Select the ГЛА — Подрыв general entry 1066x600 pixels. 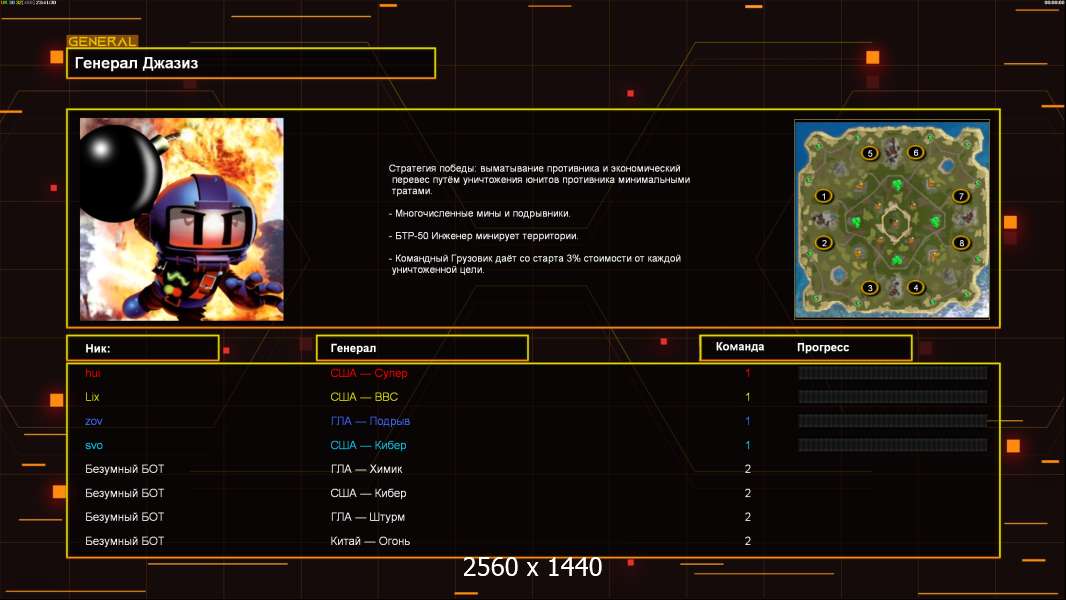[x=370, y=421]
